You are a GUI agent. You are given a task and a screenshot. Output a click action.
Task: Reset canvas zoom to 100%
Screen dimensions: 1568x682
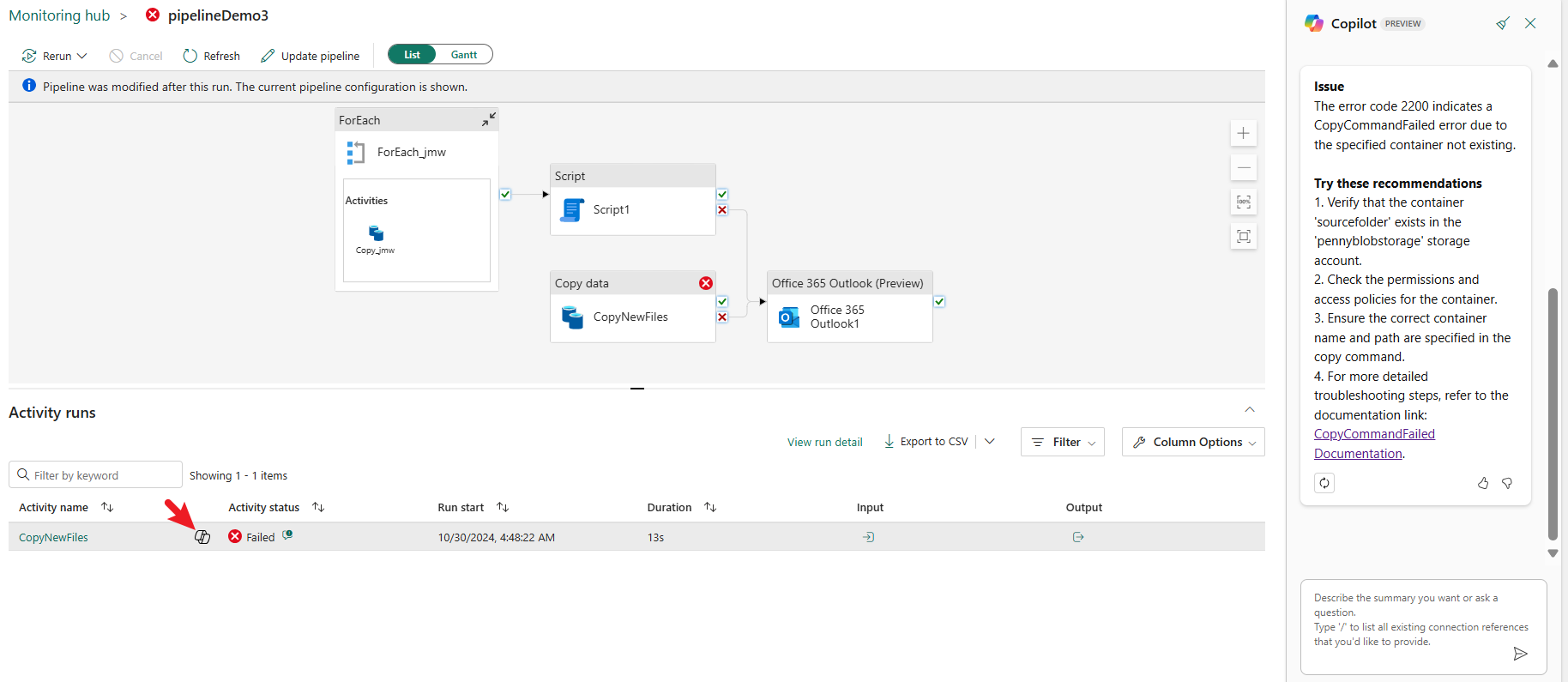coord(1244,202)
